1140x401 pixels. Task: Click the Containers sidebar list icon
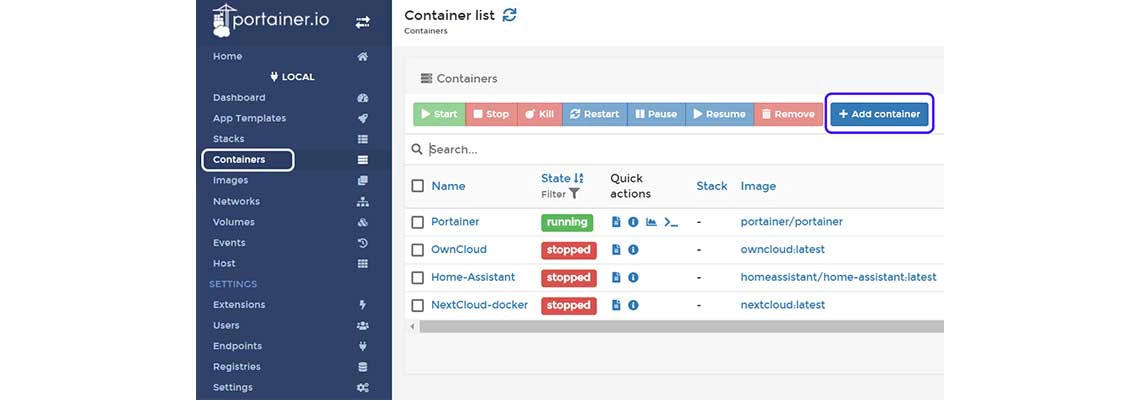363,160
